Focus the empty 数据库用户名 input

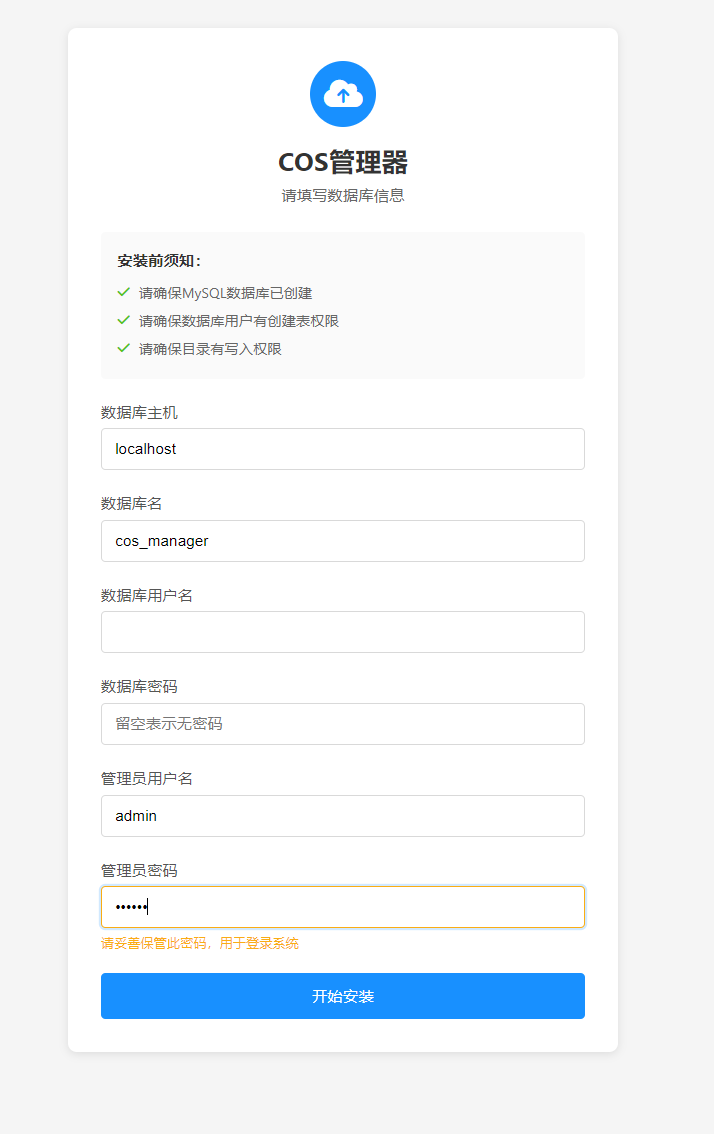click(x=343, y=632)
